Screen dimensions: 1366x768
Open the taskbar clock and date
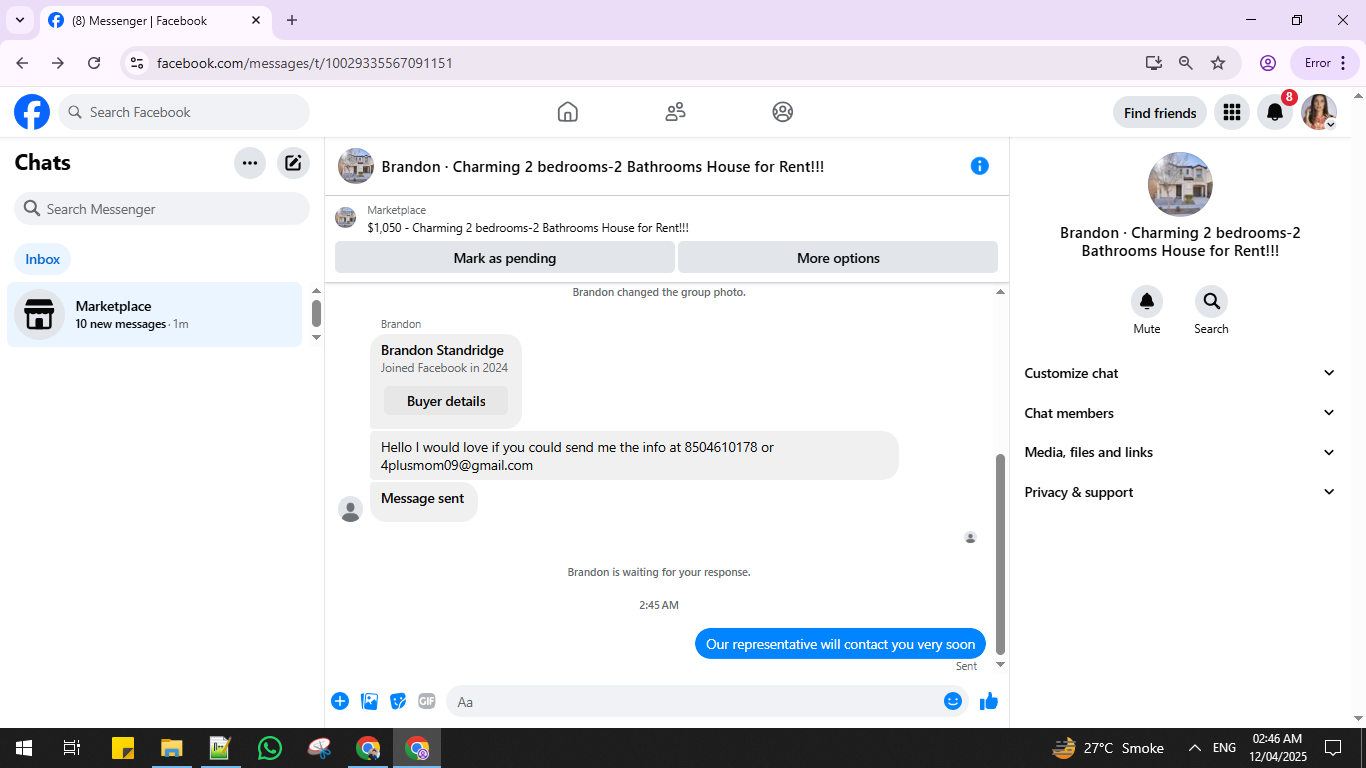1277,748
